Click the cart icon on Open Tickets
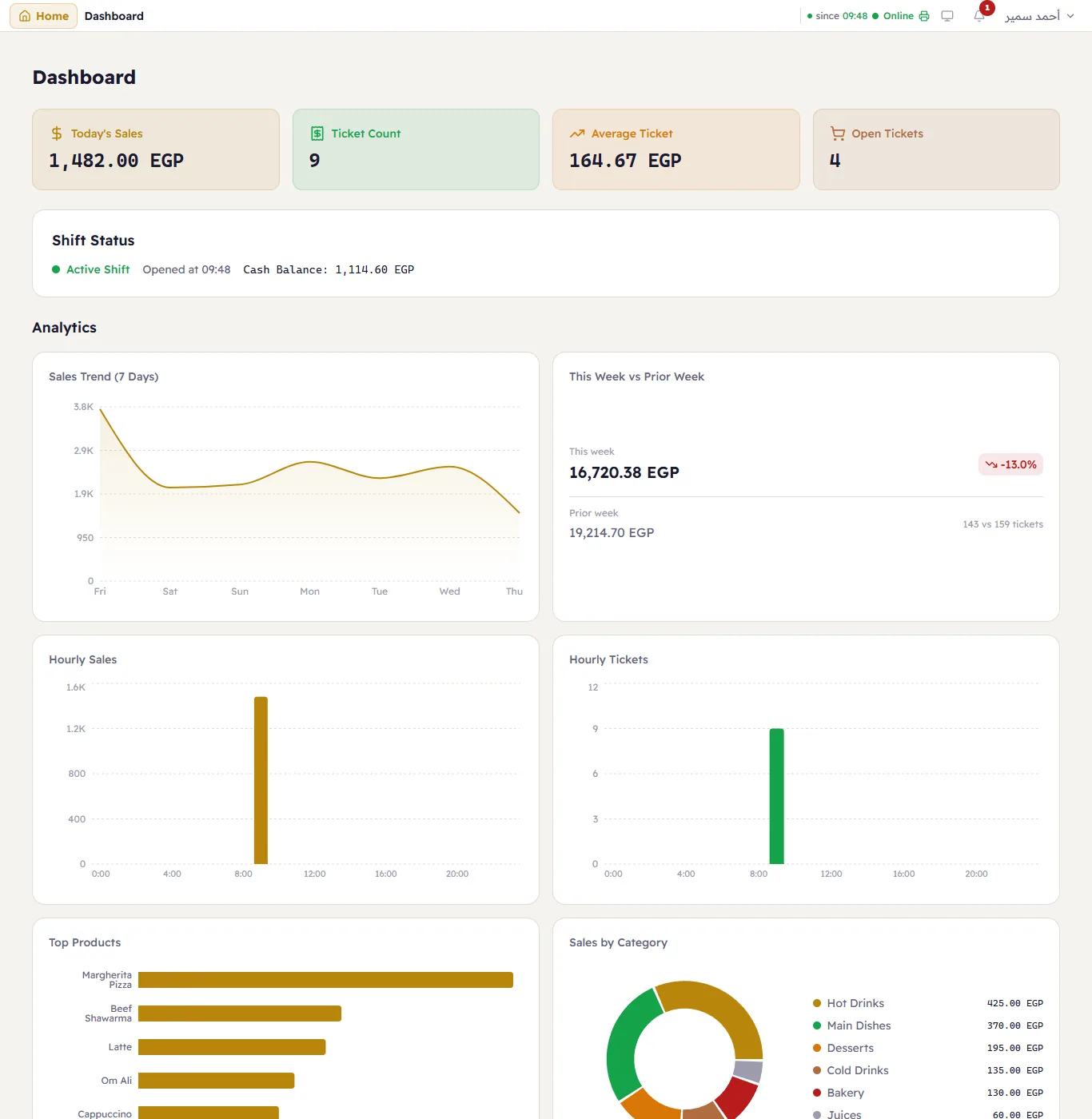 (838, 133)
